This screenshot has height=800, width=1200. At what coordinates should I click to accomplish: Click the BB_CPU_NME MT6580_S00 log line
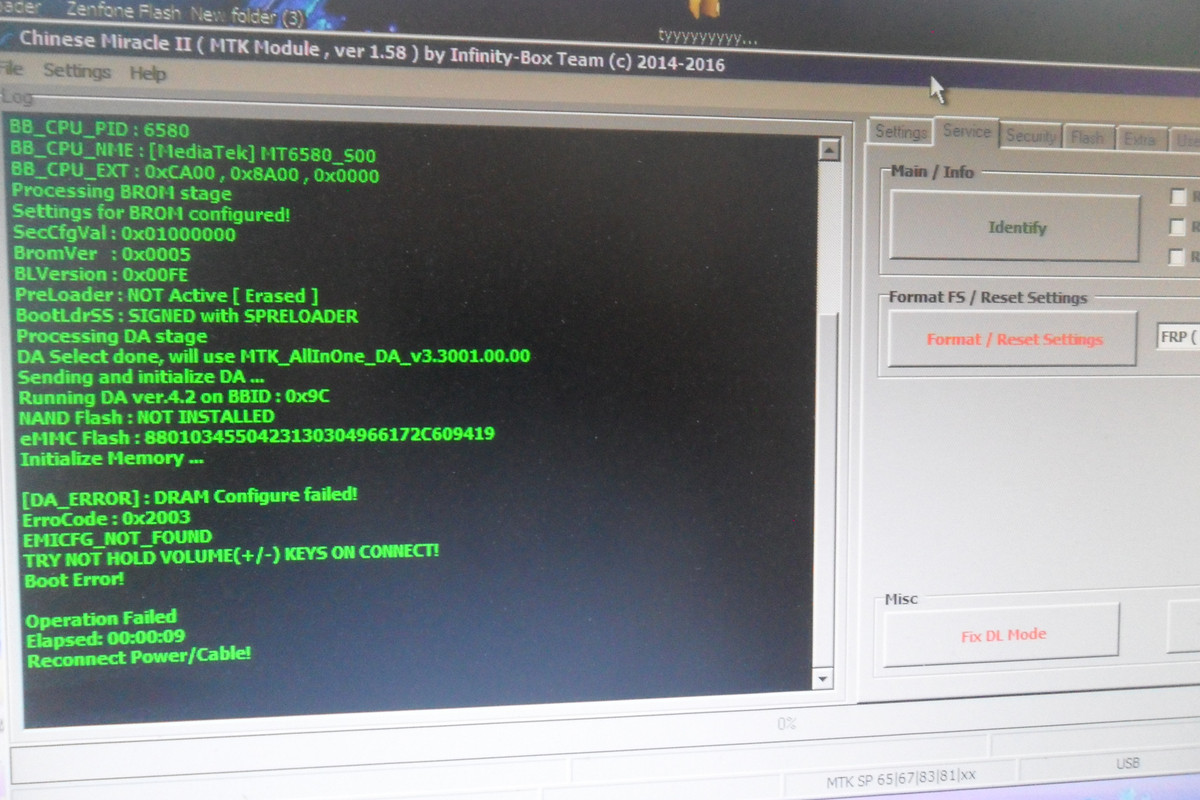click(x=192, y=154)
